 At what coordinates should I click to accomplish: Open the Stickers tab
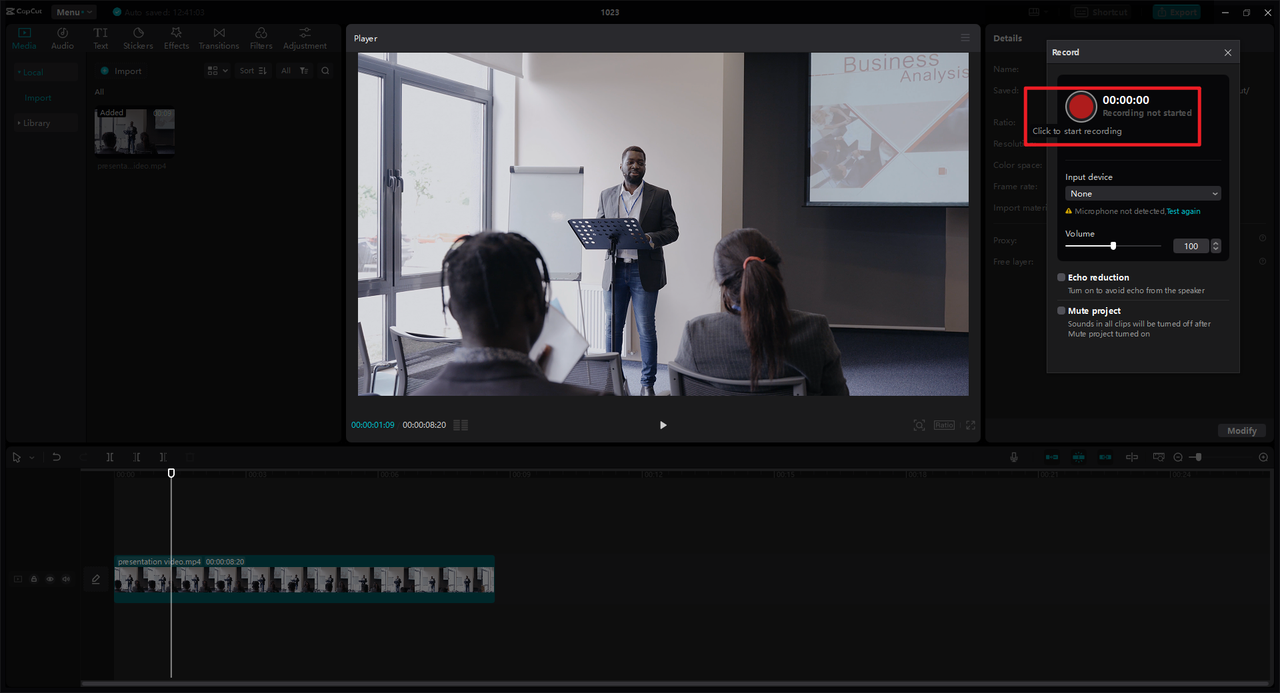tap(138, 39)
